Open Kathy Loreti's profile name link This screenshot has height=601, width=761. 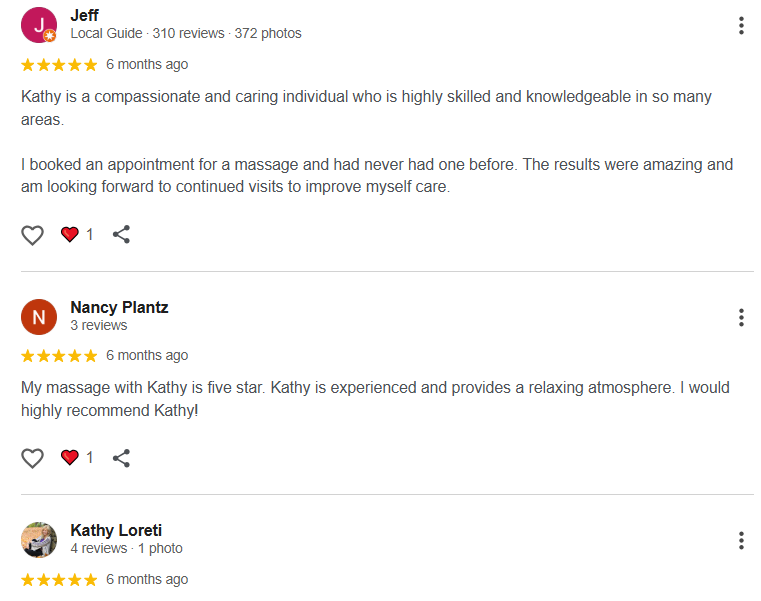click(x=116, y=530)
